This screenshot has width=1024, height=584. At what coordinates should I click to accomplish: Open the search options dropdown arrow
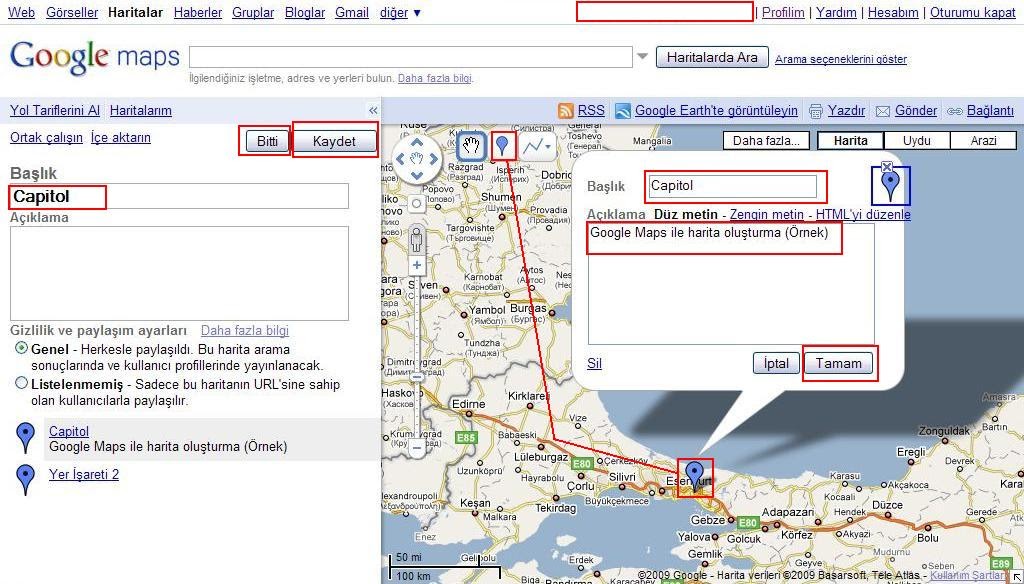(643, 57)
